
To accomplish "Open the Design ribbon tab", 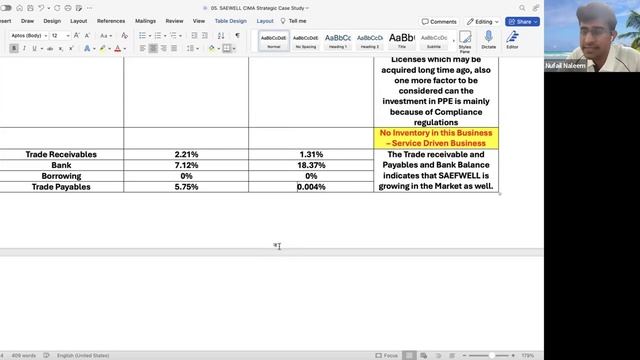I will [x=52, y=21].
